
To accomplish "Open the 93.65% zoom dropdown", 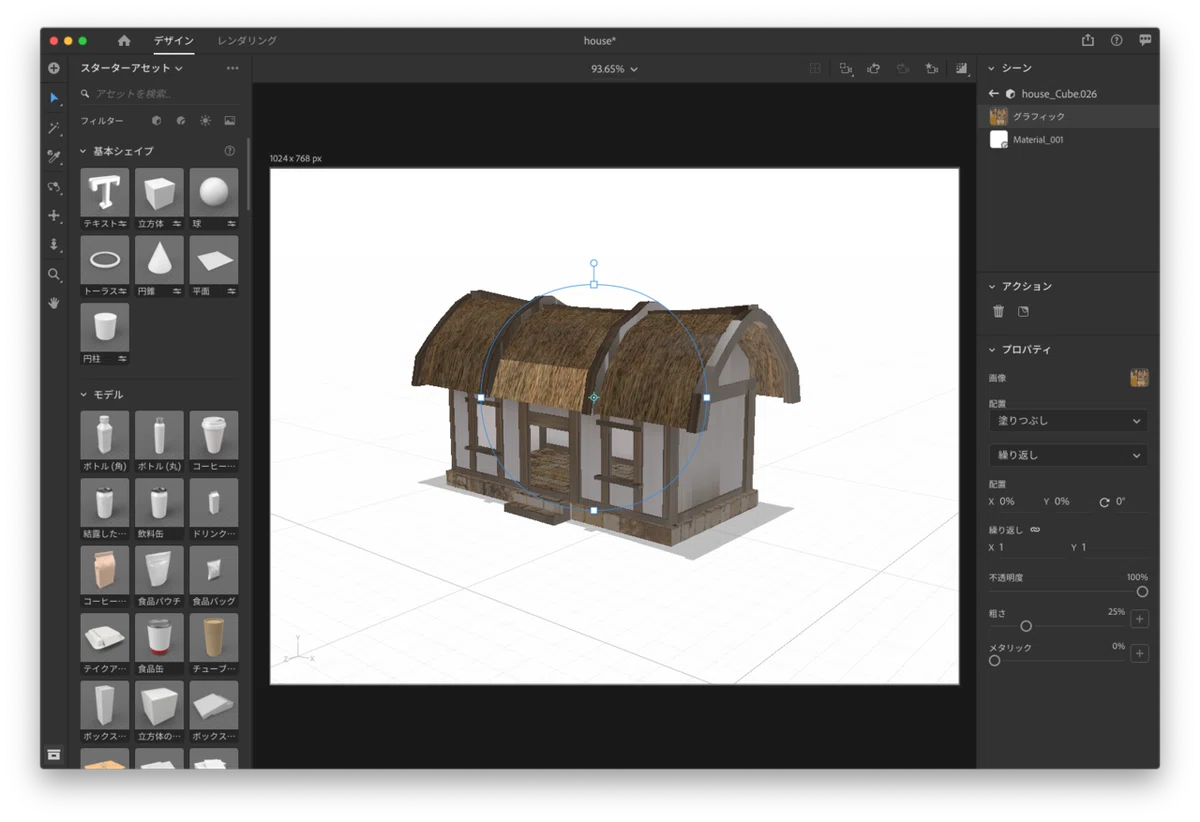I will tap(614, 69).
